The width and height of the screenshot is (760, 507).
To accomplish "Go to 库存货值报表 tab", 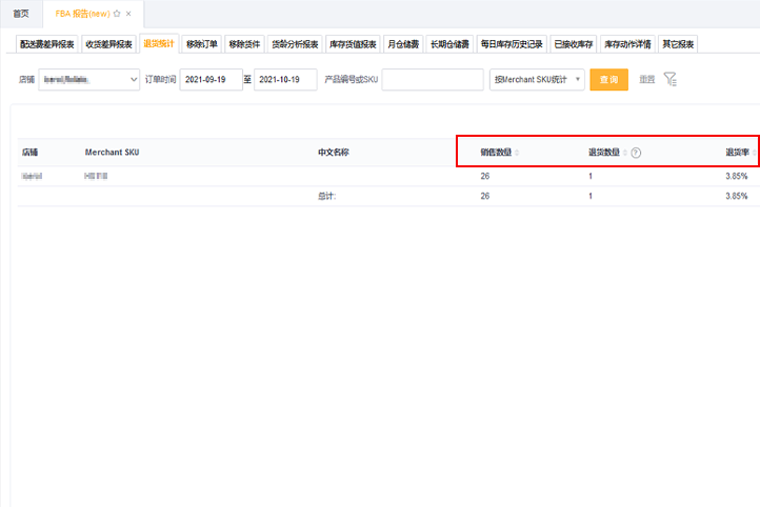I will (x=353, y=44).
